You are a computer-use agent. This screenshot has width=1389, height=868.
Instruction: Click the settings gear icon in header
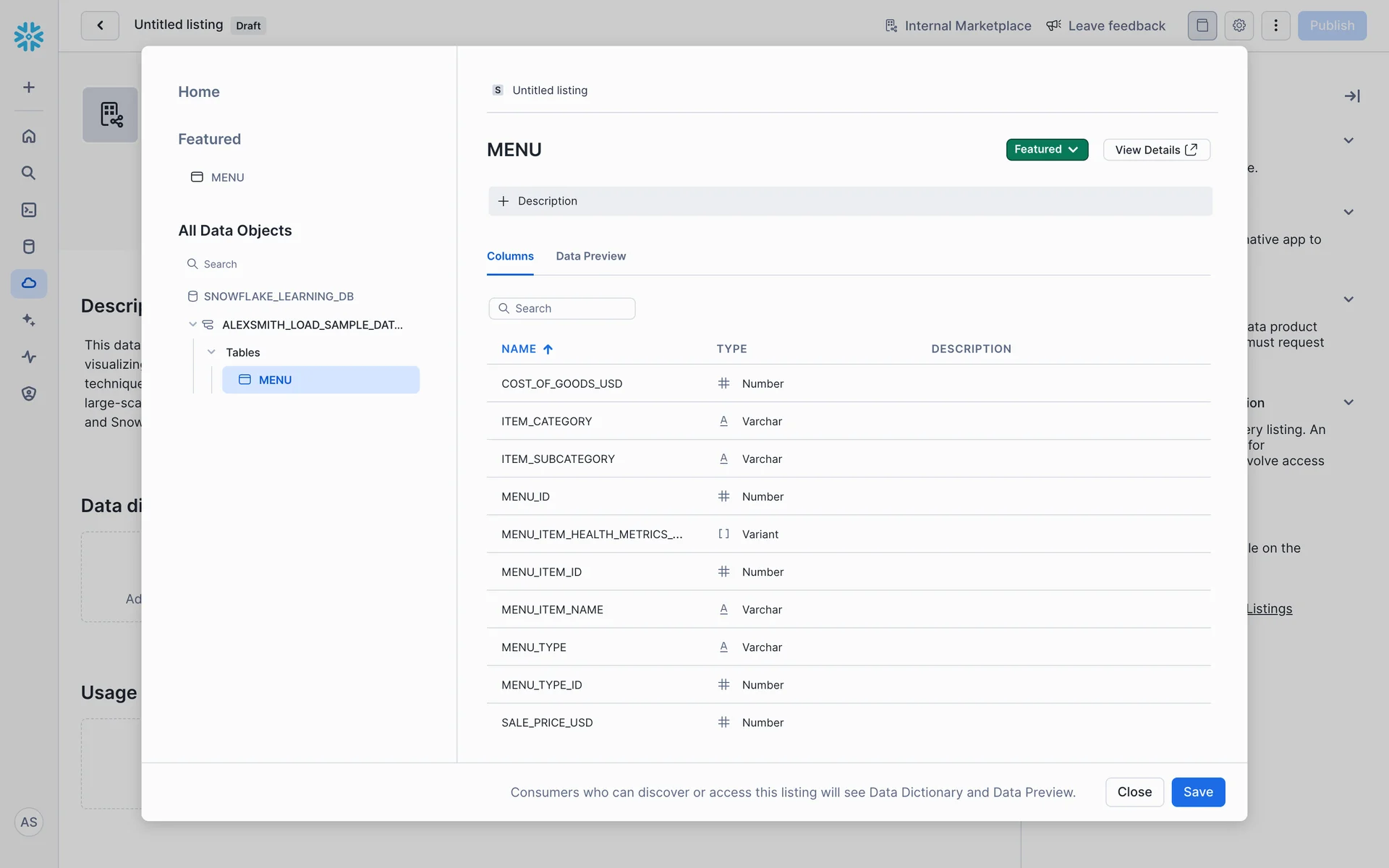click(1239, 25)
